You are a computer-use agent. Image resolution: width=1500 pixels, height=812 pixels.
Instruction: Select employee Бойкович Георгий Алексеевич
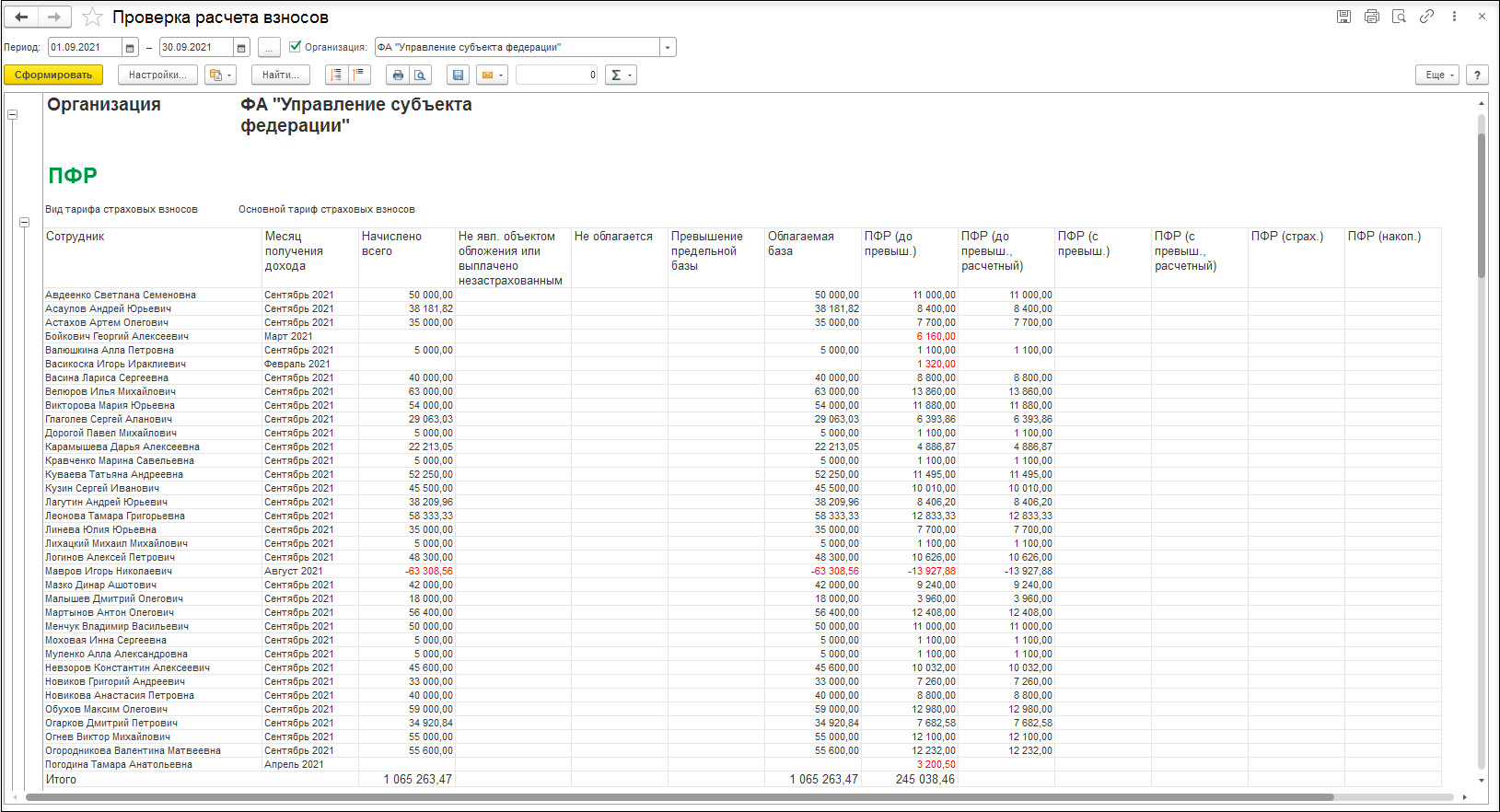(117, 337)
